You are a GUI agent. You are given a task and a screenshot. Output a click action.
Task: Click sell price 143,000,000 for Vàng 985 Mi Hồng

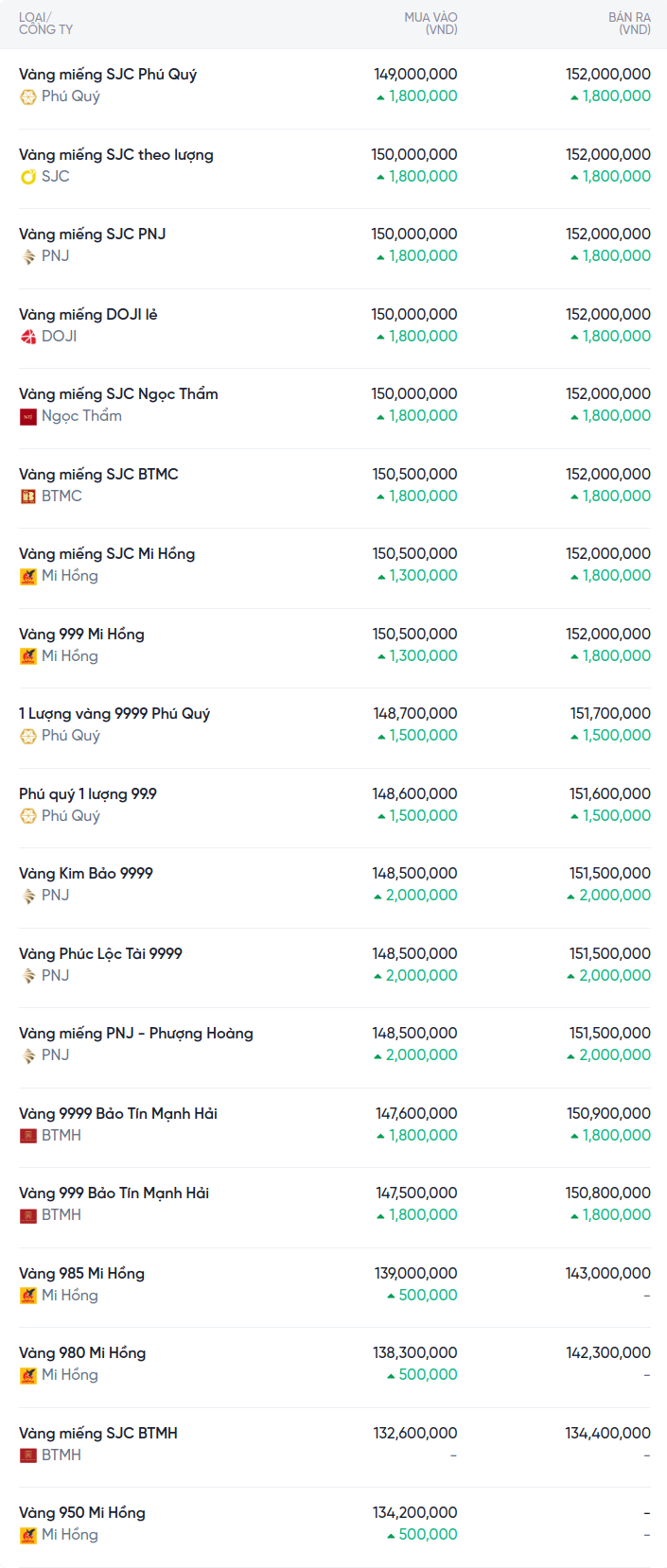pos(607,1273)
